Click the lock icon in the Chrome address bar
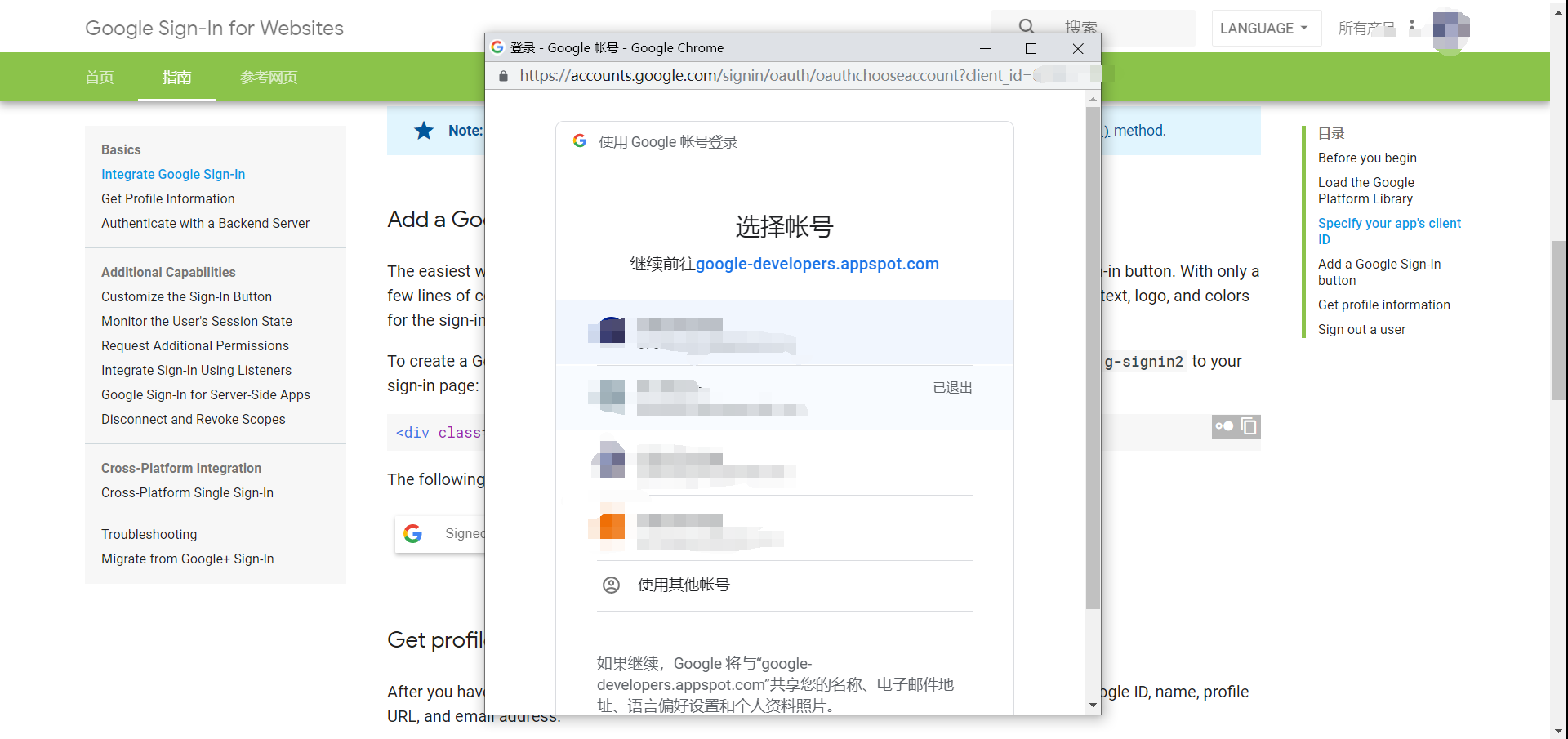 (x=502, y=76)
